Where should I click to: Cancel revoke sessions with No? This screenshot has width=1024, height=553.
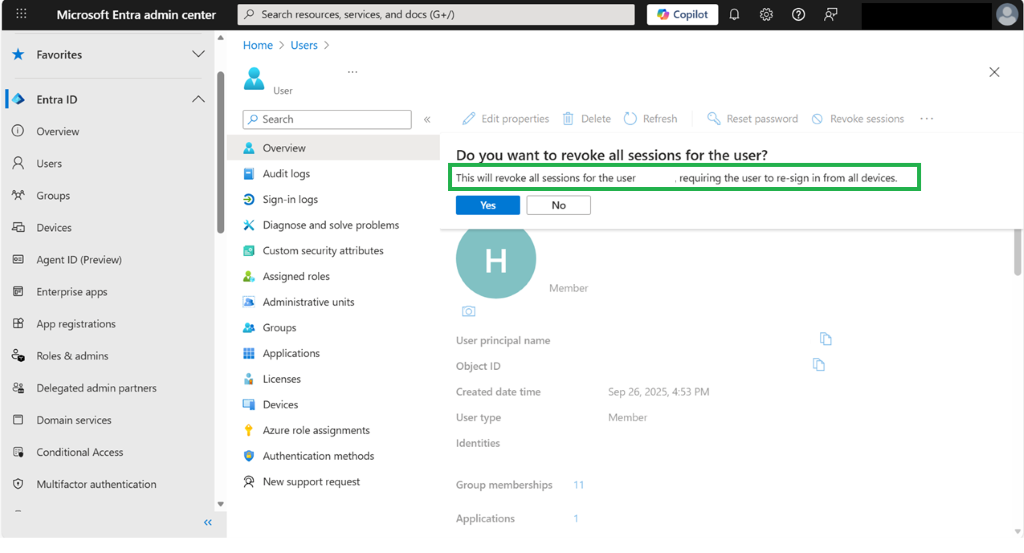[558, 205]
